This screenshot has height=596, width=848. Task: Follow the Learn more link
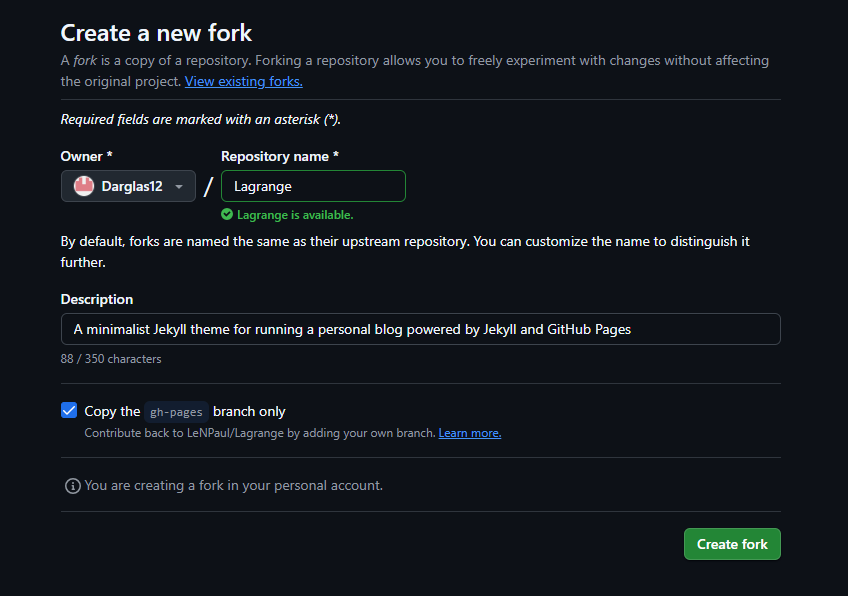click(469, 433)
